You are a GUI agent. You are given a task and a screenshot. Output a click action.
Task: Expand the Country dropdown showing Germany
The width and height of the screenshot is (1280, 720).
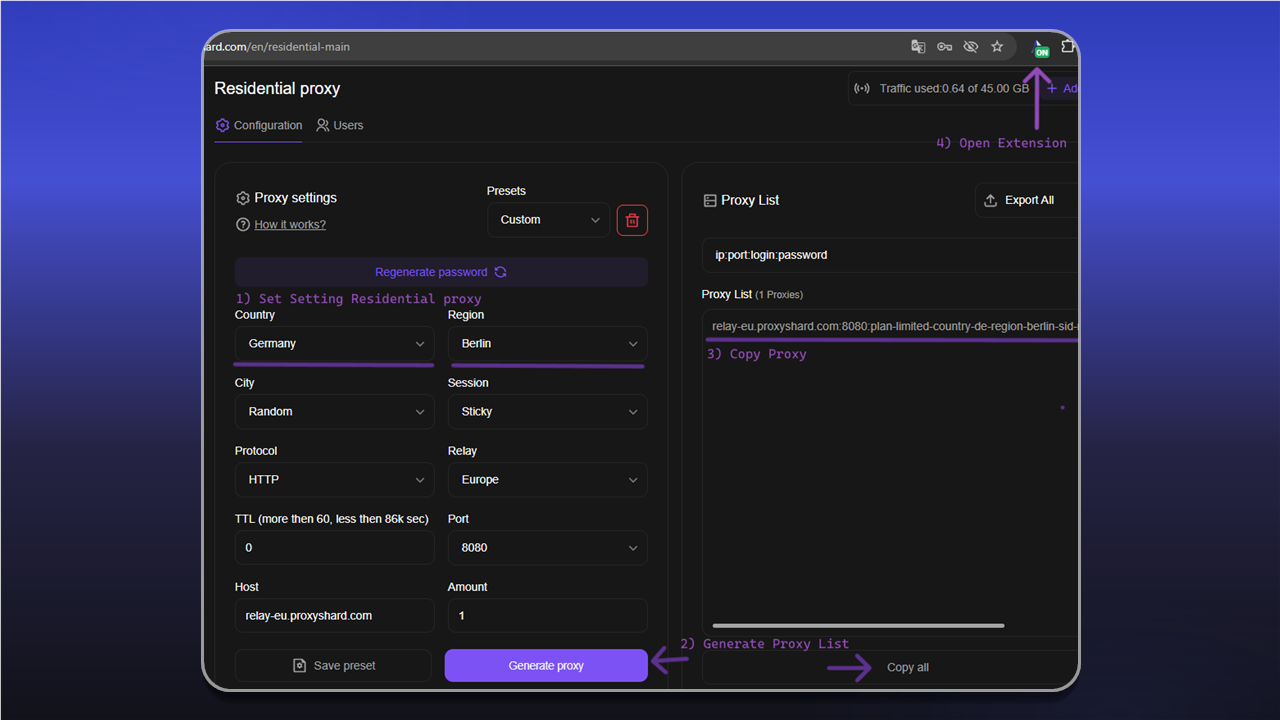click(x=335, y=344)
